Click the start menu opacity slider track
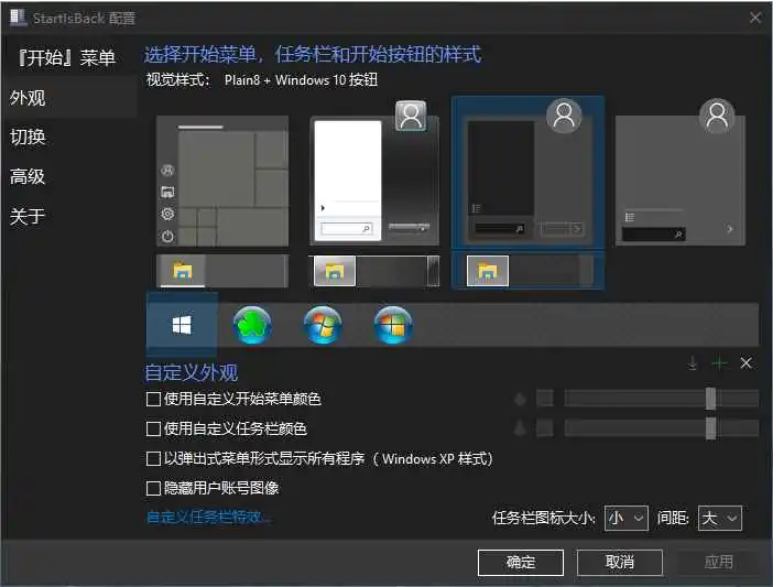Screen dimensions: 776x587 click(662, 398)
